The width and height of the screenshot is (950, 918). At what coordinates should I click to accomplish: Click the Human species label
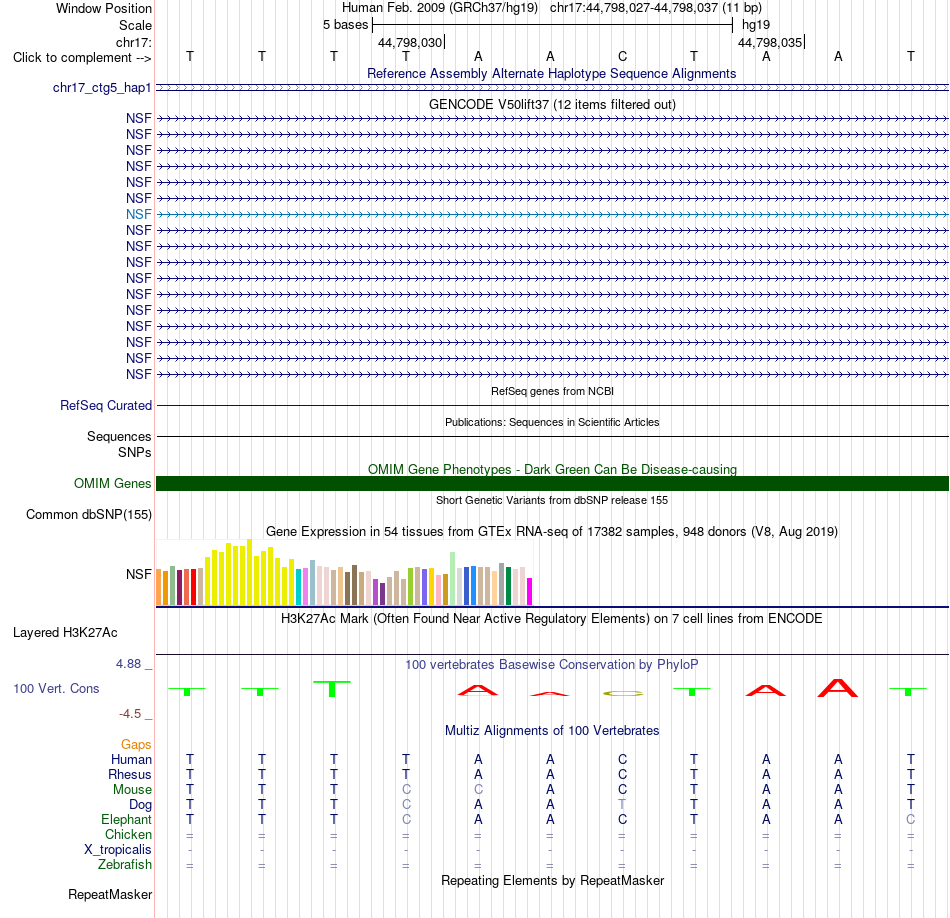[131, 759]
